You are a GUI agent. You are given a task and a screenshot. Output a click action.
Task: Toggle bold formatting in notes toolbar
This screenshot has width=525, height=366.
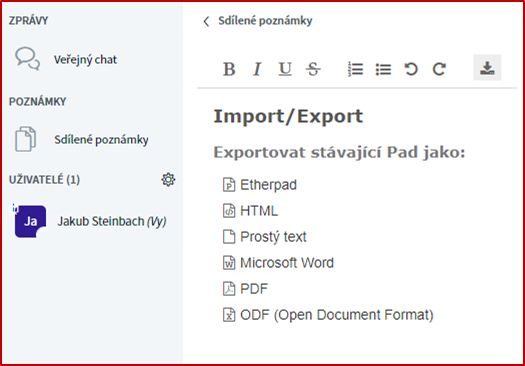pyautogui.click(x=229, y=69)
